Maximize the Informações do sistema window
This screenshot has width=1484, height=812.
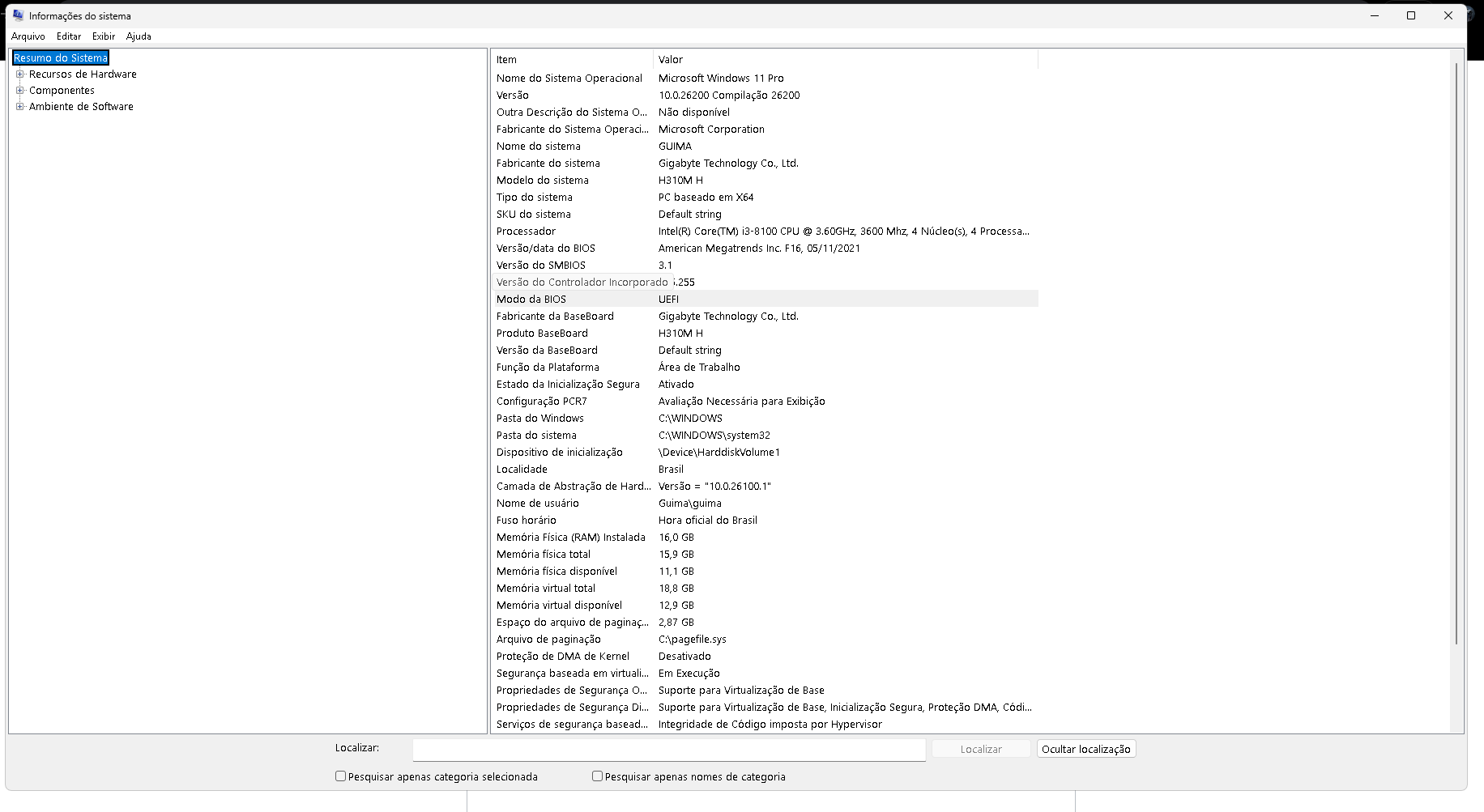[1411, 15]
